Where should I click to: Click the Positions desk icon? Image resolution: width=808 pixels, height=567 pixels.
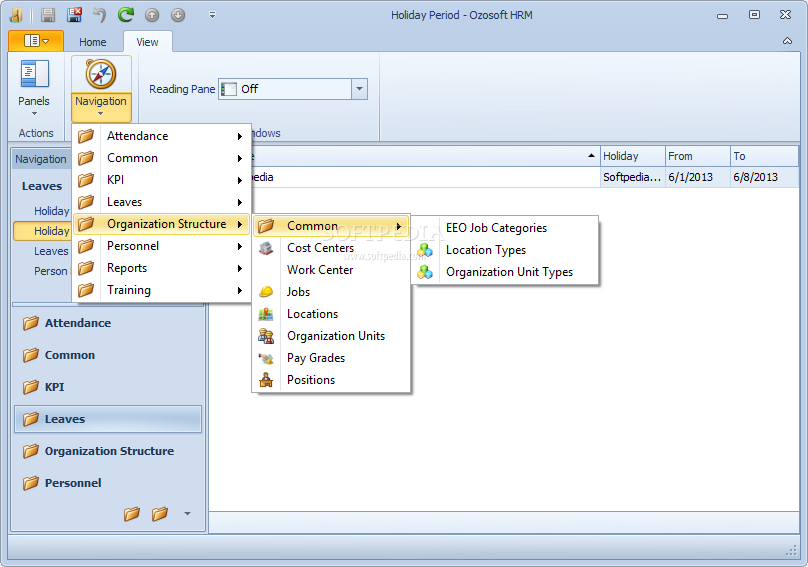coord(266,380)
